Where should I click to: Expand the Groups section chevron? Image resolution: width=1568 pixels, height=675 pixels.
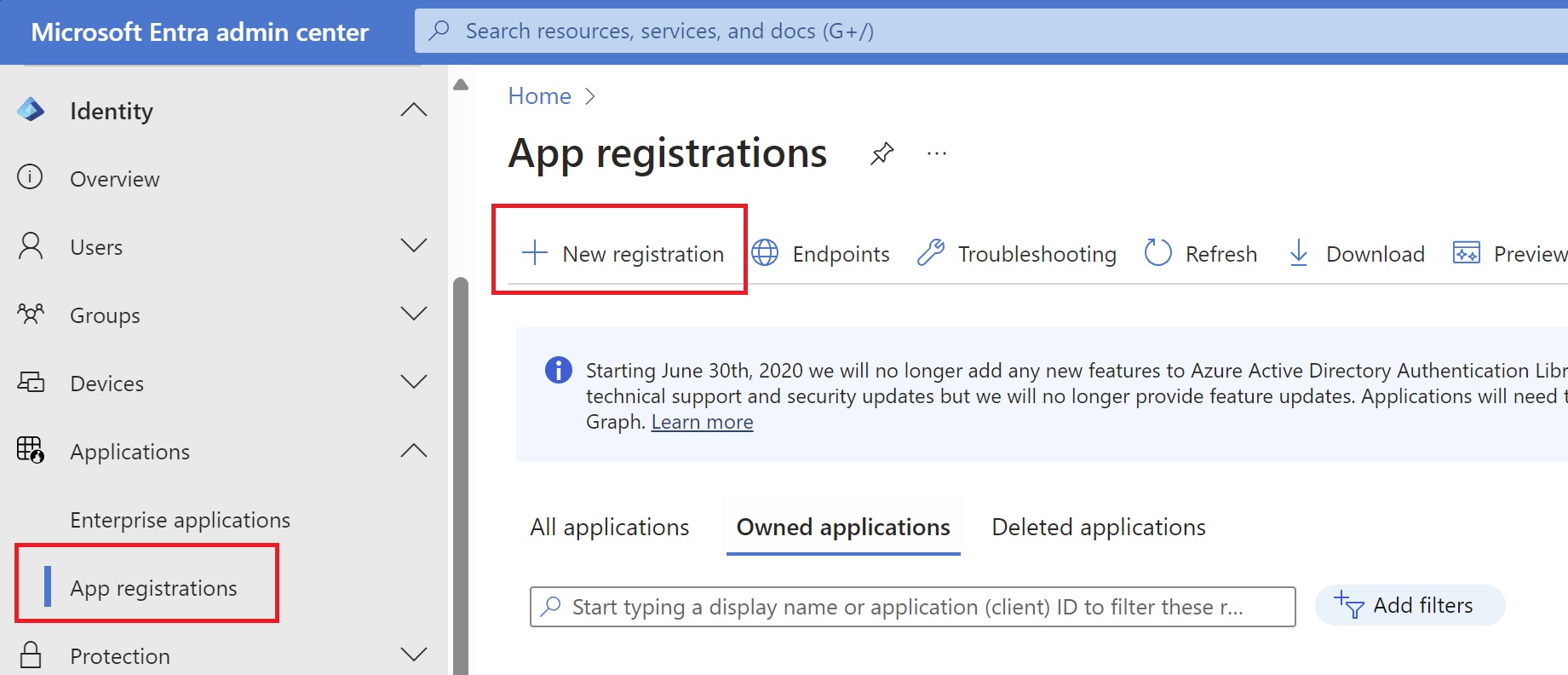[x=414, y=314]
